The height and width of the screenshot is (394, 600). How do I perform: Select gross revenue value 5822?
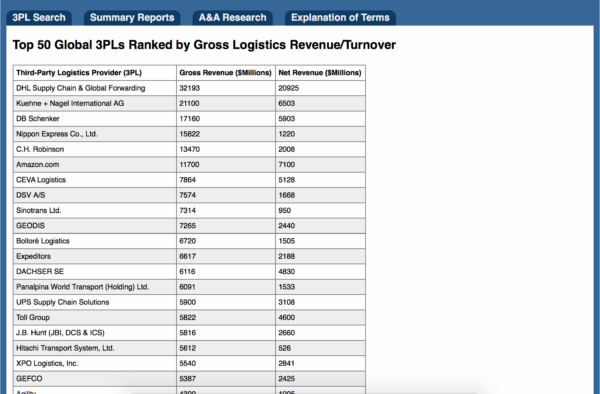pyautogui.click(x=188, y=317)
